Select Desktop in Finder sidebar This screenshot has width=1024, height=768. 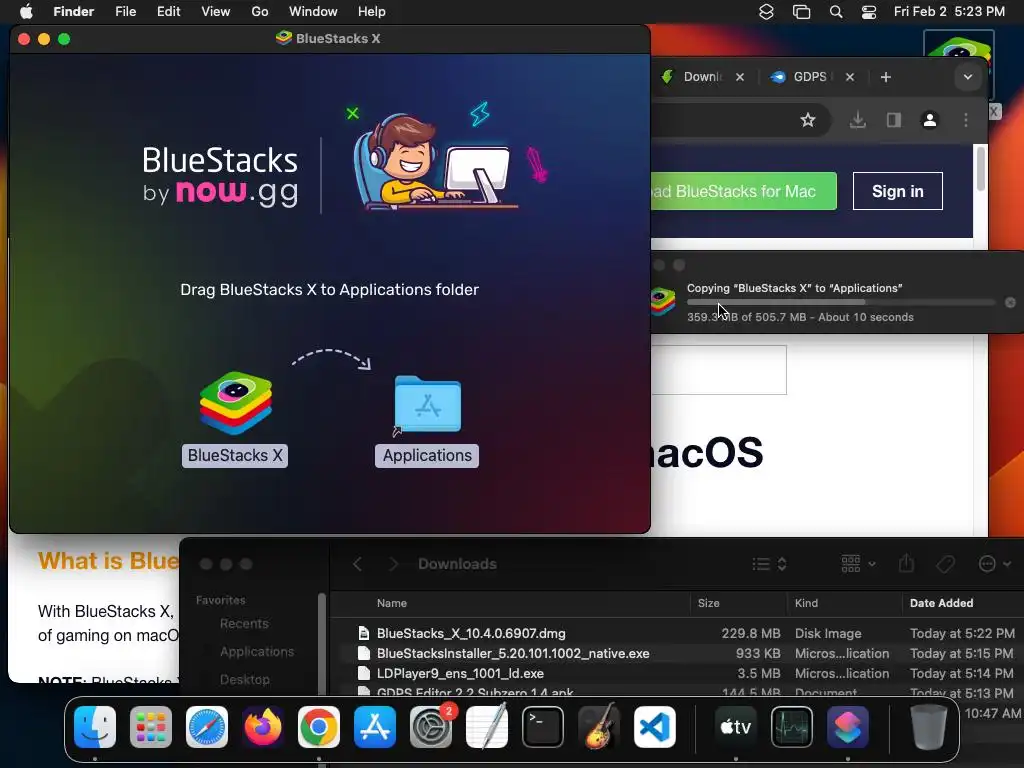click(244, 680)
